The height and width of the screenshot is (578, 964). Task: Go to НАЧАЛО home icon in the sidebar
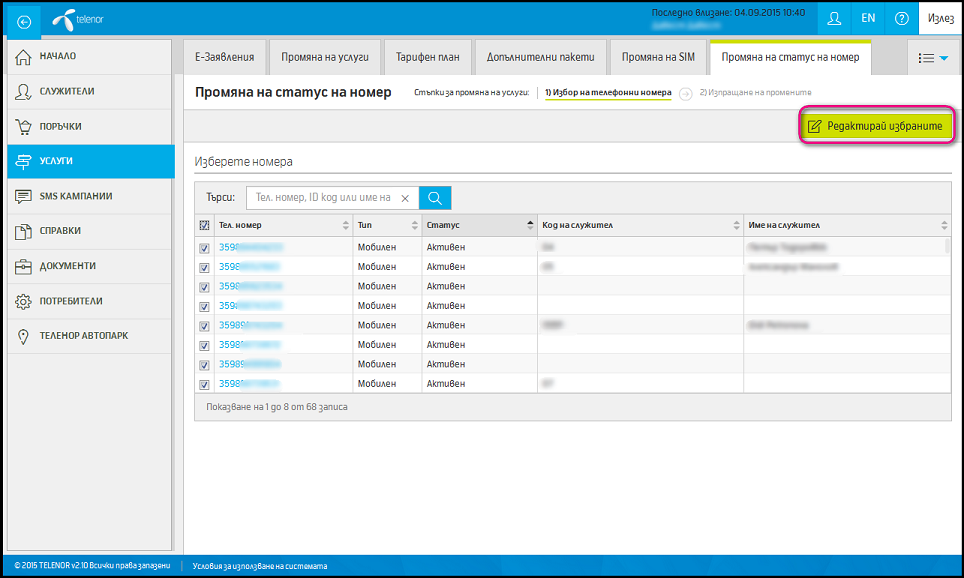tap(23, 57)
